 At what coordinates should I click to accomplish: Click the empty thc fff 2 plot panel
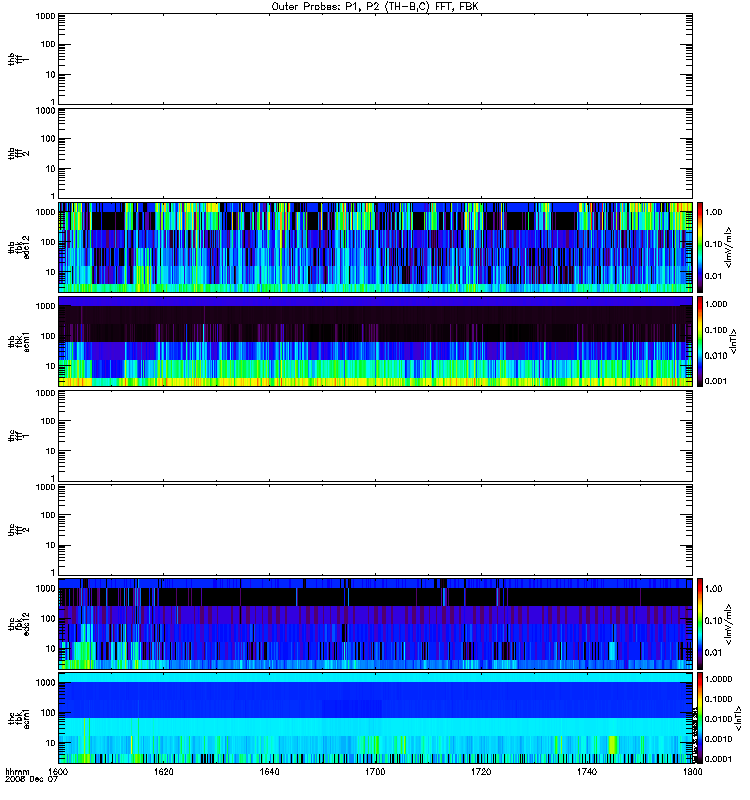(375, 530)
